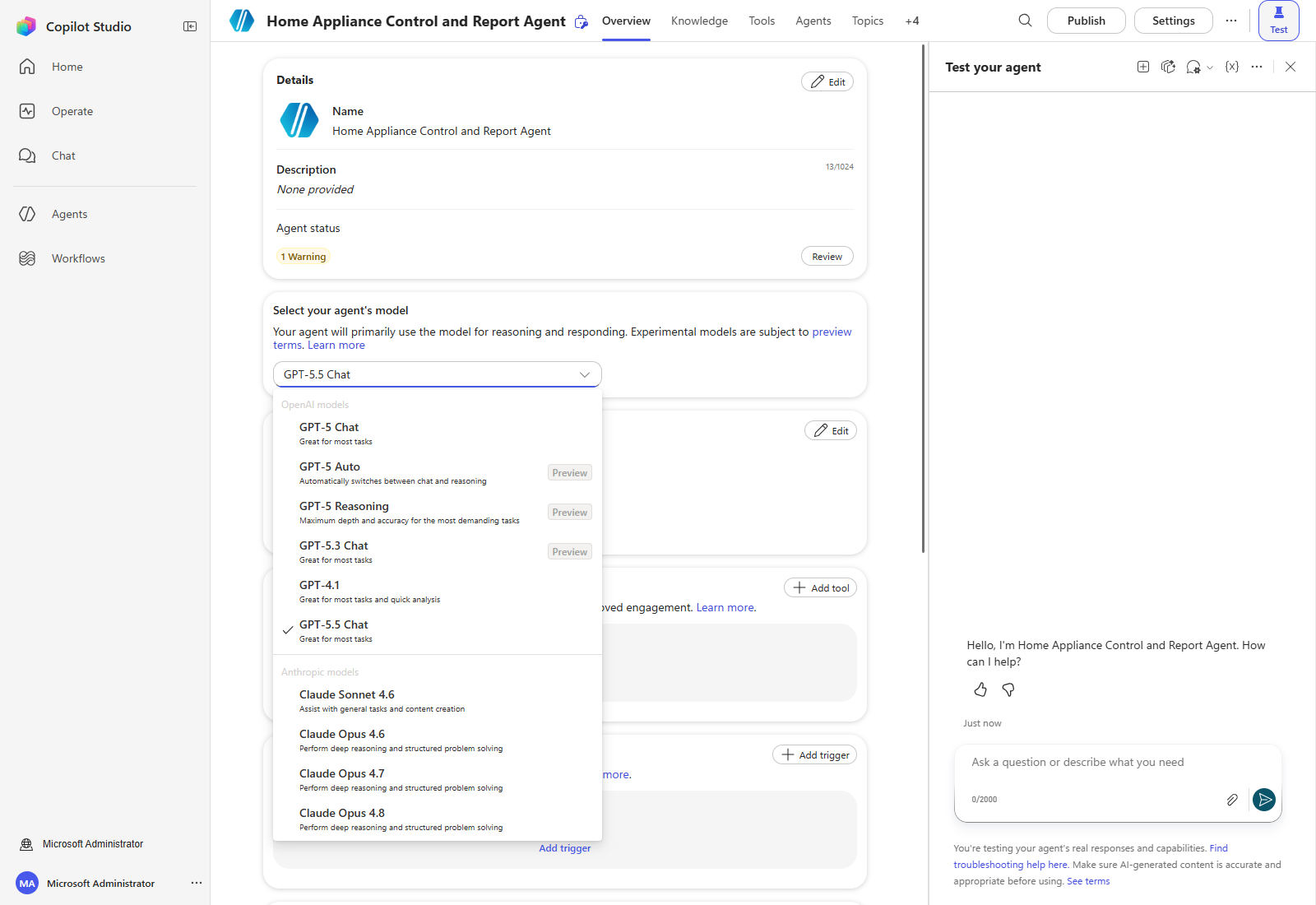Click the Add tool button
Image resolution: width=1316 pixels, height=905 pixels.
(x=821, y=587)
